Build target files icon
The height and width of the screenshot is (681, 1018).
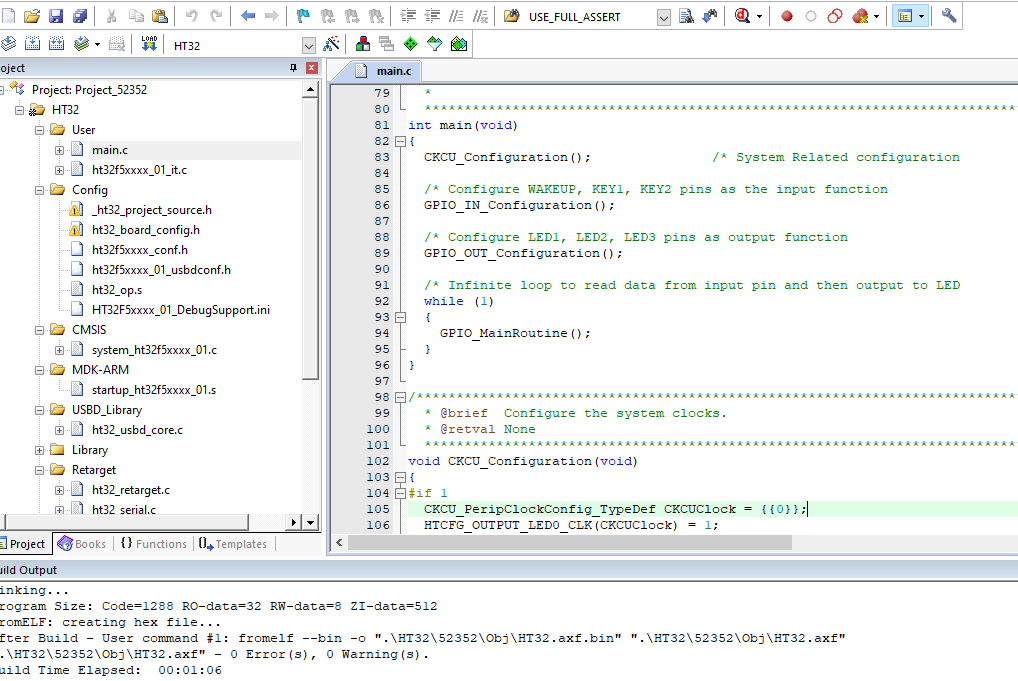tap(32, 44)
